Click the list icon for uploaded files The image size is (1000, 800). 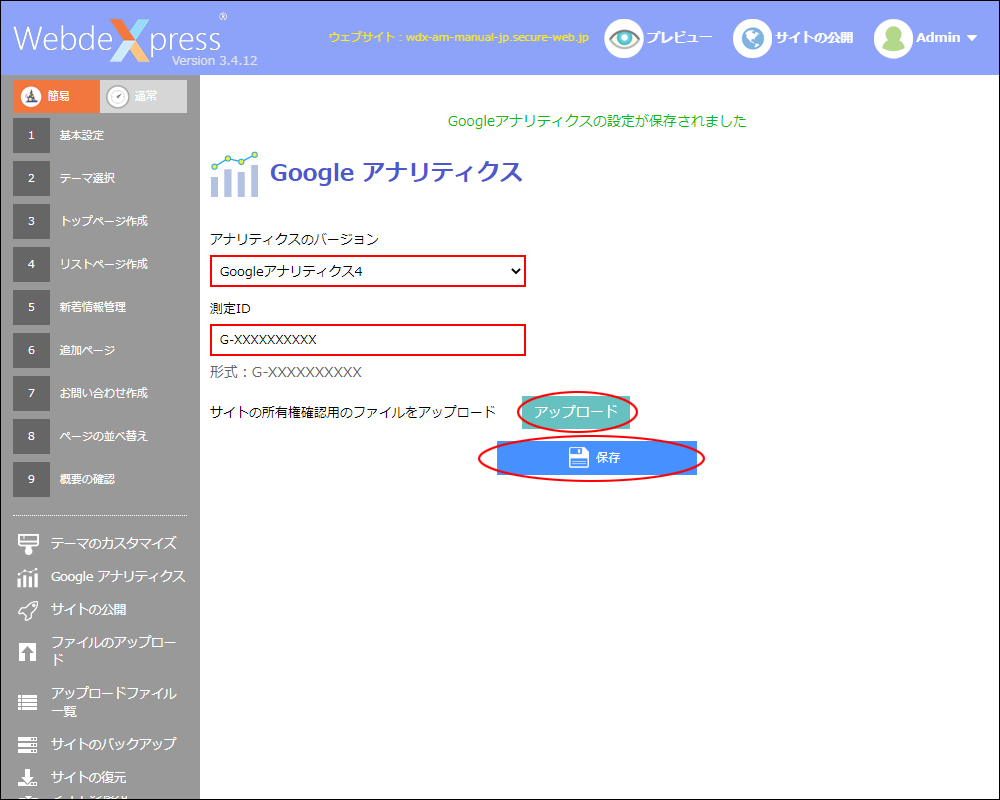pyautogui.click(x=27, y=702)
